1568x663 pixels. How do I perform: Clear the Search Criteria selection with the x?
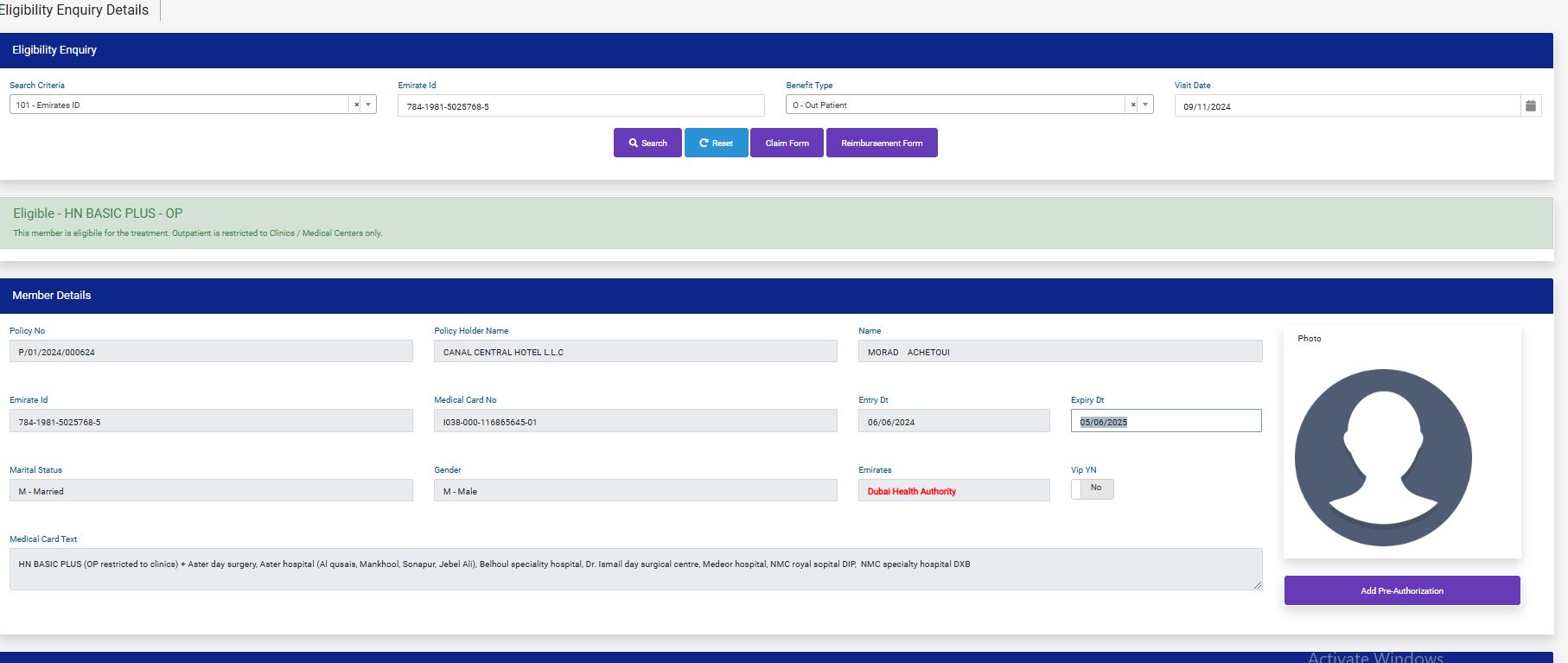356,105
